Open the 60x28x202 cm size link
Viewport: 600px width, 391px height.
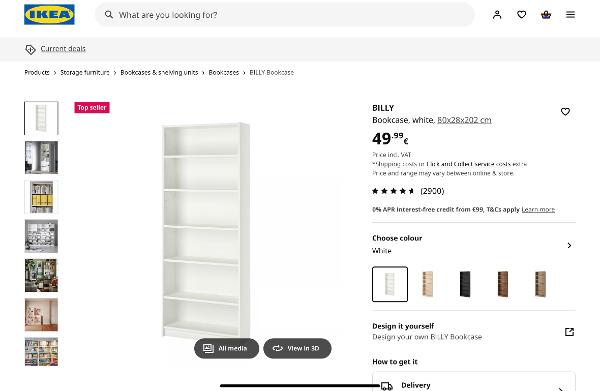pyautogui.click(x=464, y=120)
